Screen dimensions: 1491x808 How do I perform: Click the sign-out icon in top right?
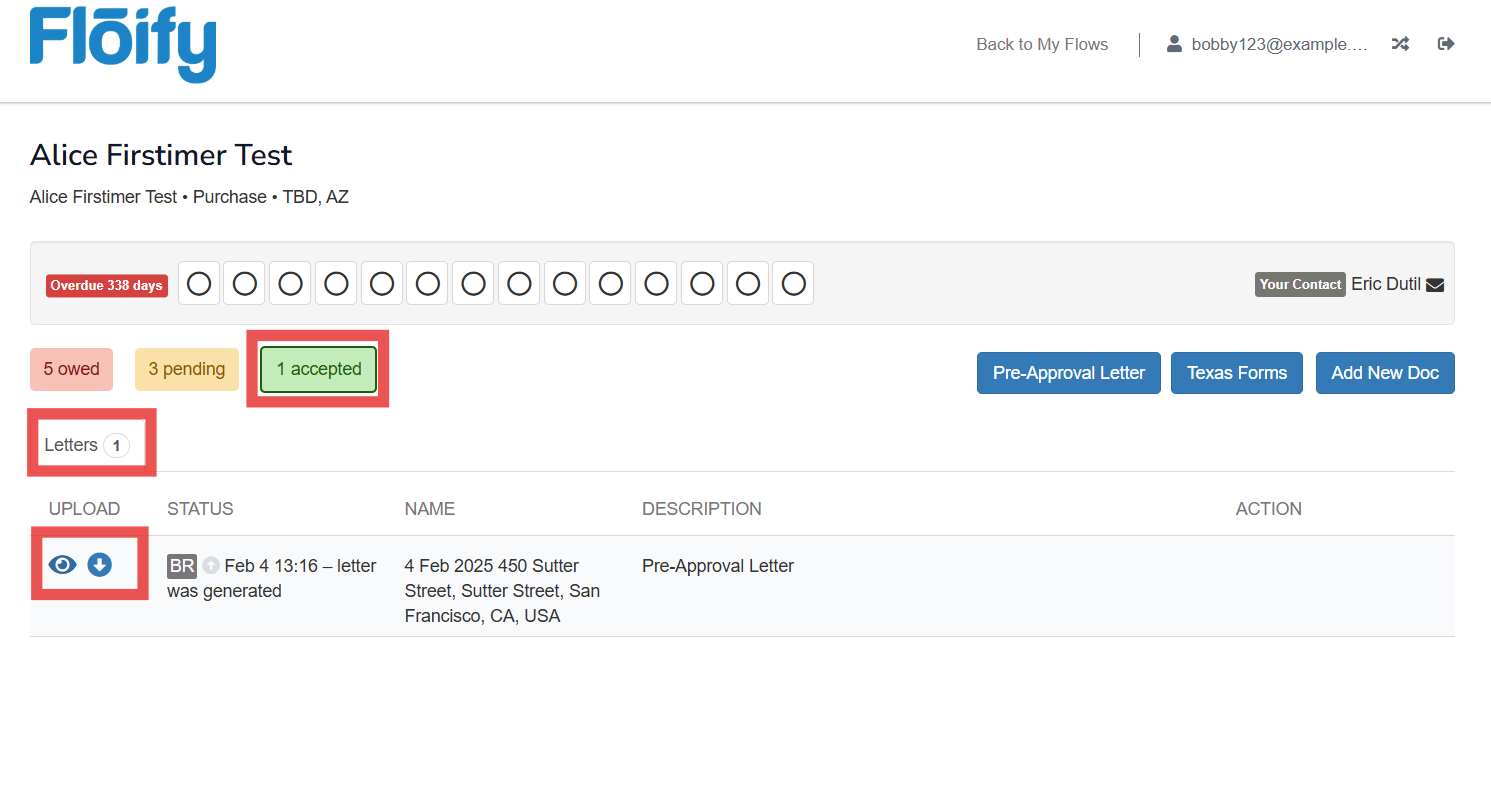[1445, 44]
